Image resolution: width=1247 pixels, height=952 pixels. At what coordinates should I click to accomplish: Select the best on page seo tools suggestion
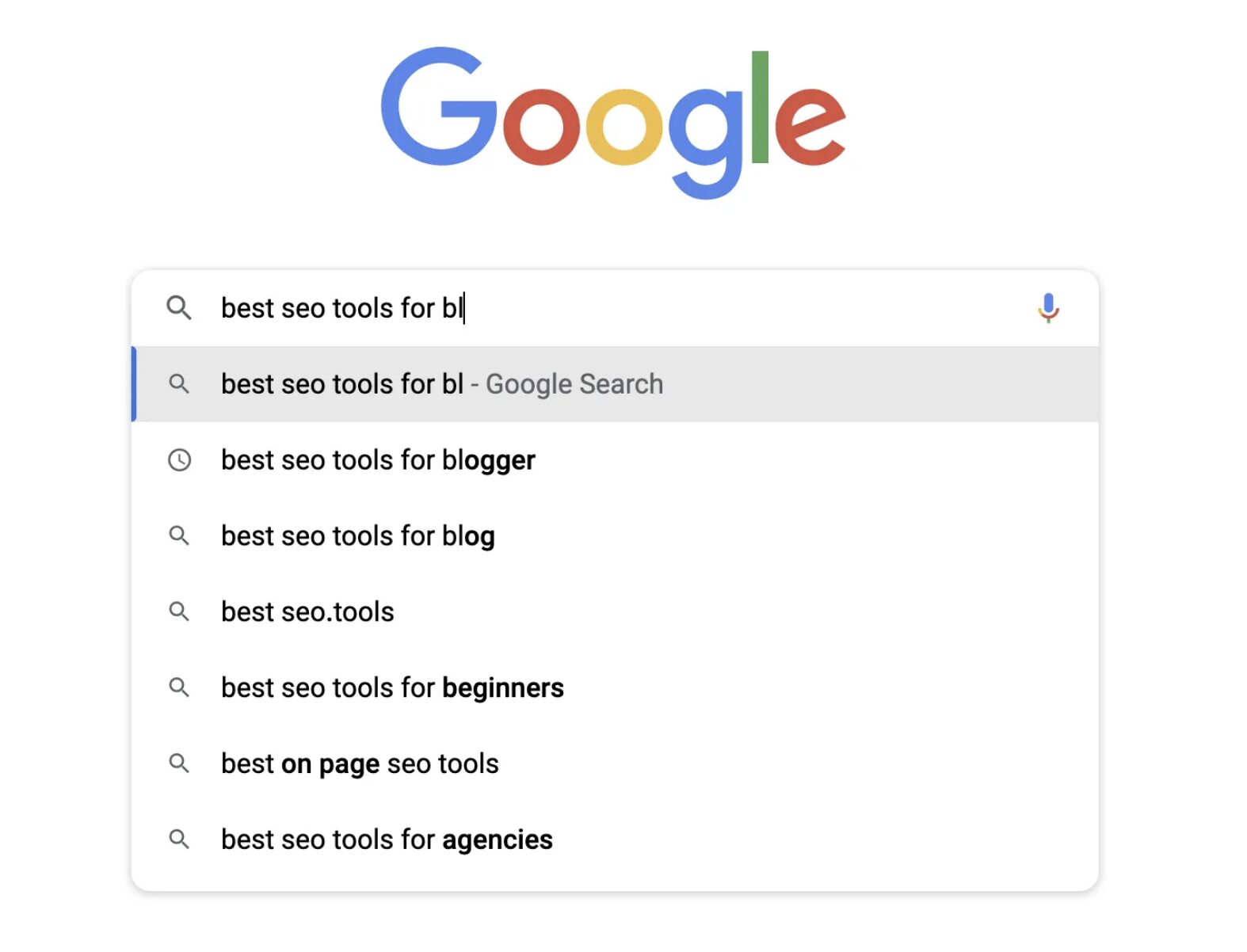click(x=359, y=764)
